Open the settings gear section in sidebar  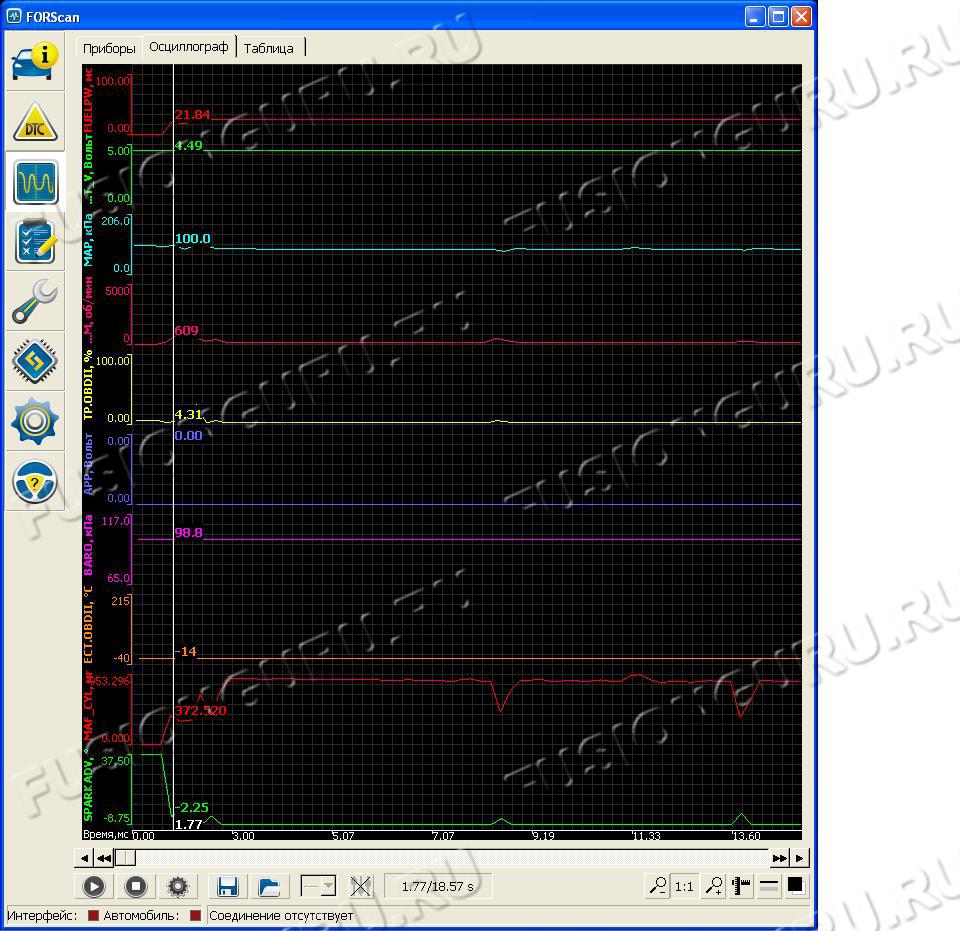[x=35, y=422]
